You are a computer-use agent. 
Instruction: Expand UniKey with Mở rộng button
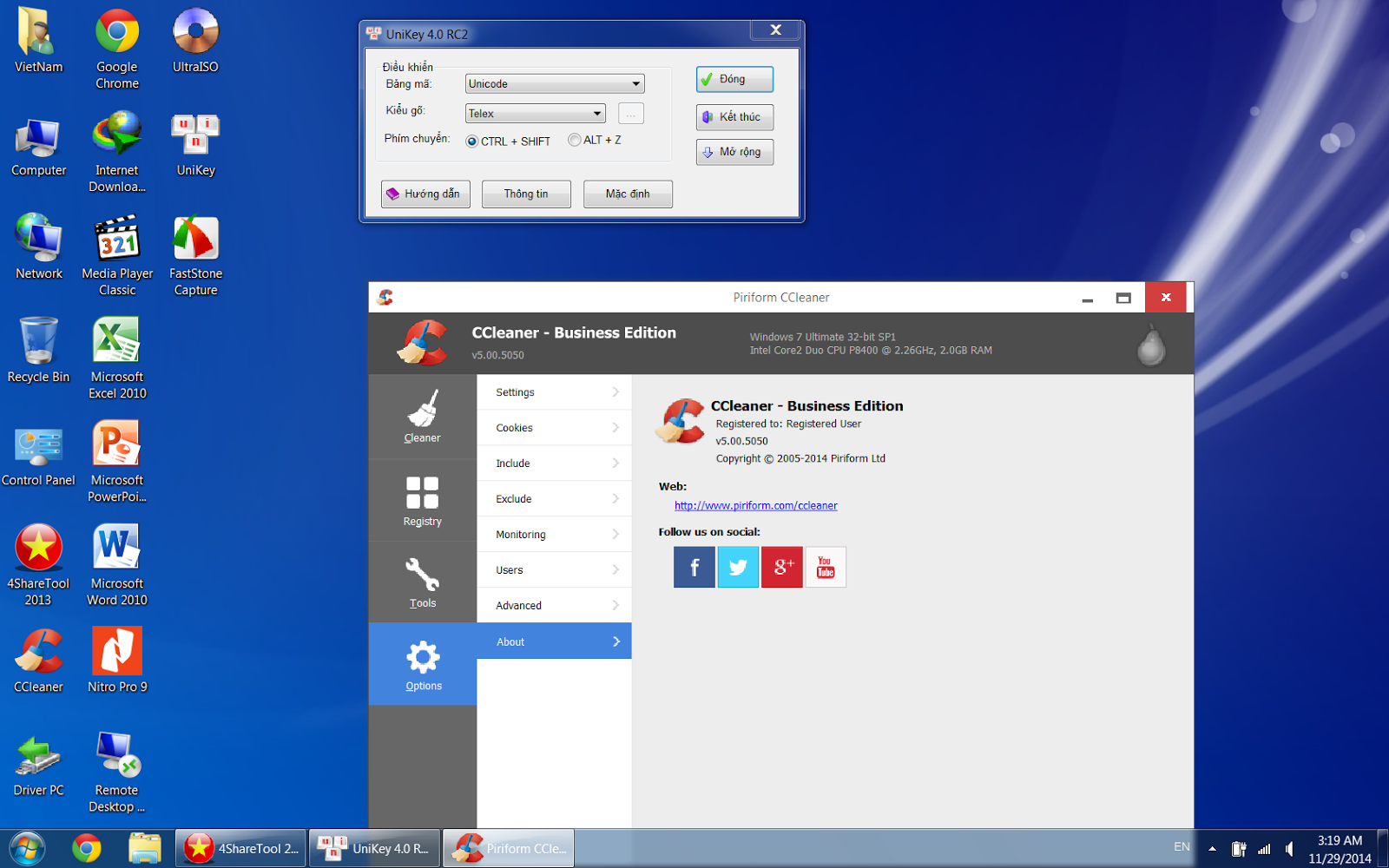click(734, 152)
